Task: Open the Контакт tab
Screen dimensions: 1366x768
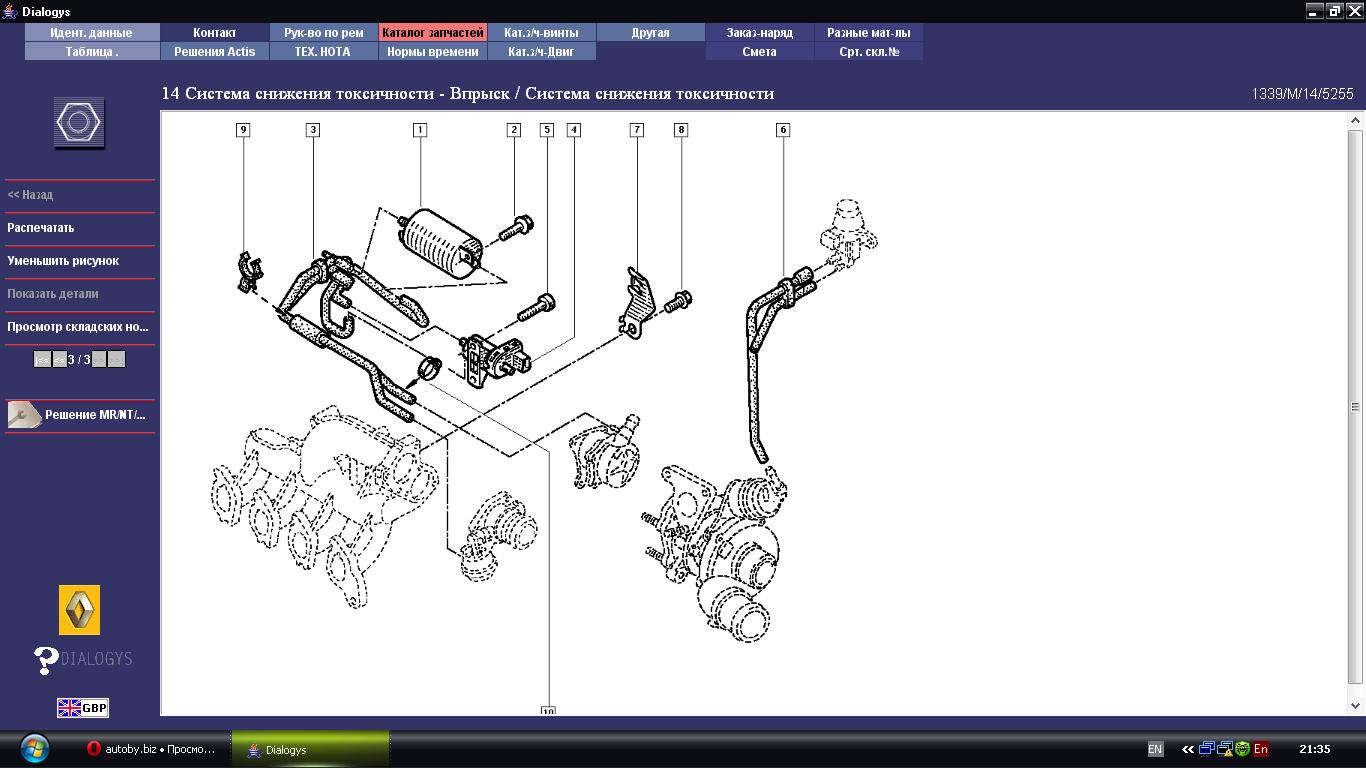Action: tap(215, 33)
